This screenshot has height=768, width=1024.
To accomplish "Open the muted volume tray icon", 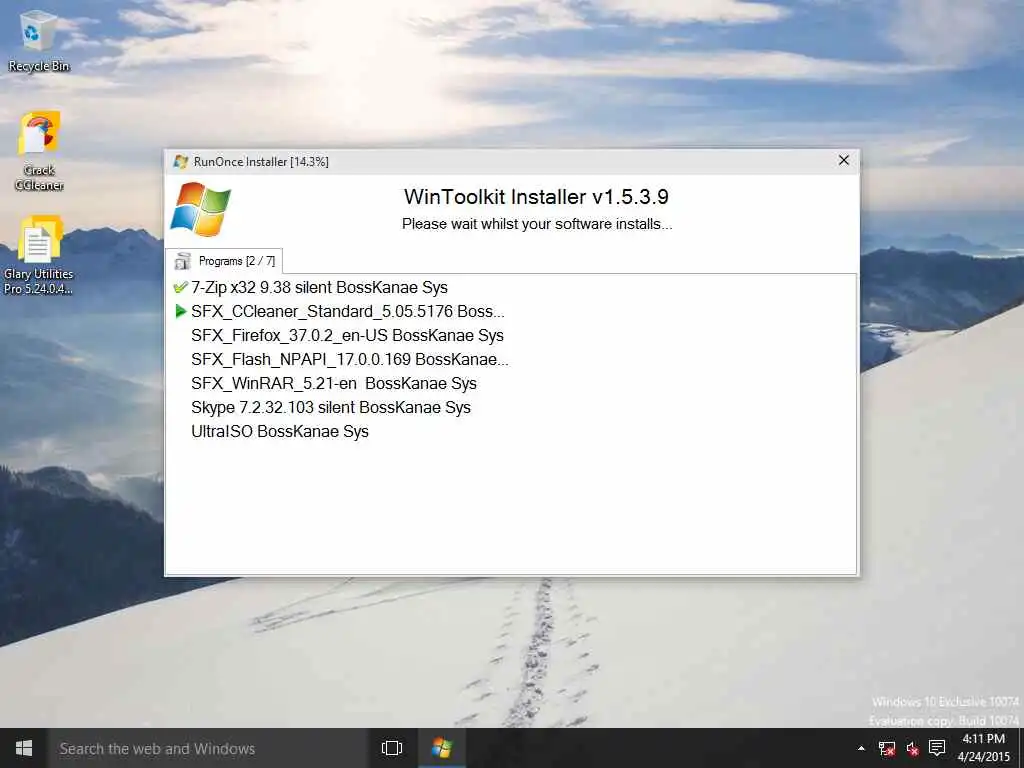I will point(912,748).
